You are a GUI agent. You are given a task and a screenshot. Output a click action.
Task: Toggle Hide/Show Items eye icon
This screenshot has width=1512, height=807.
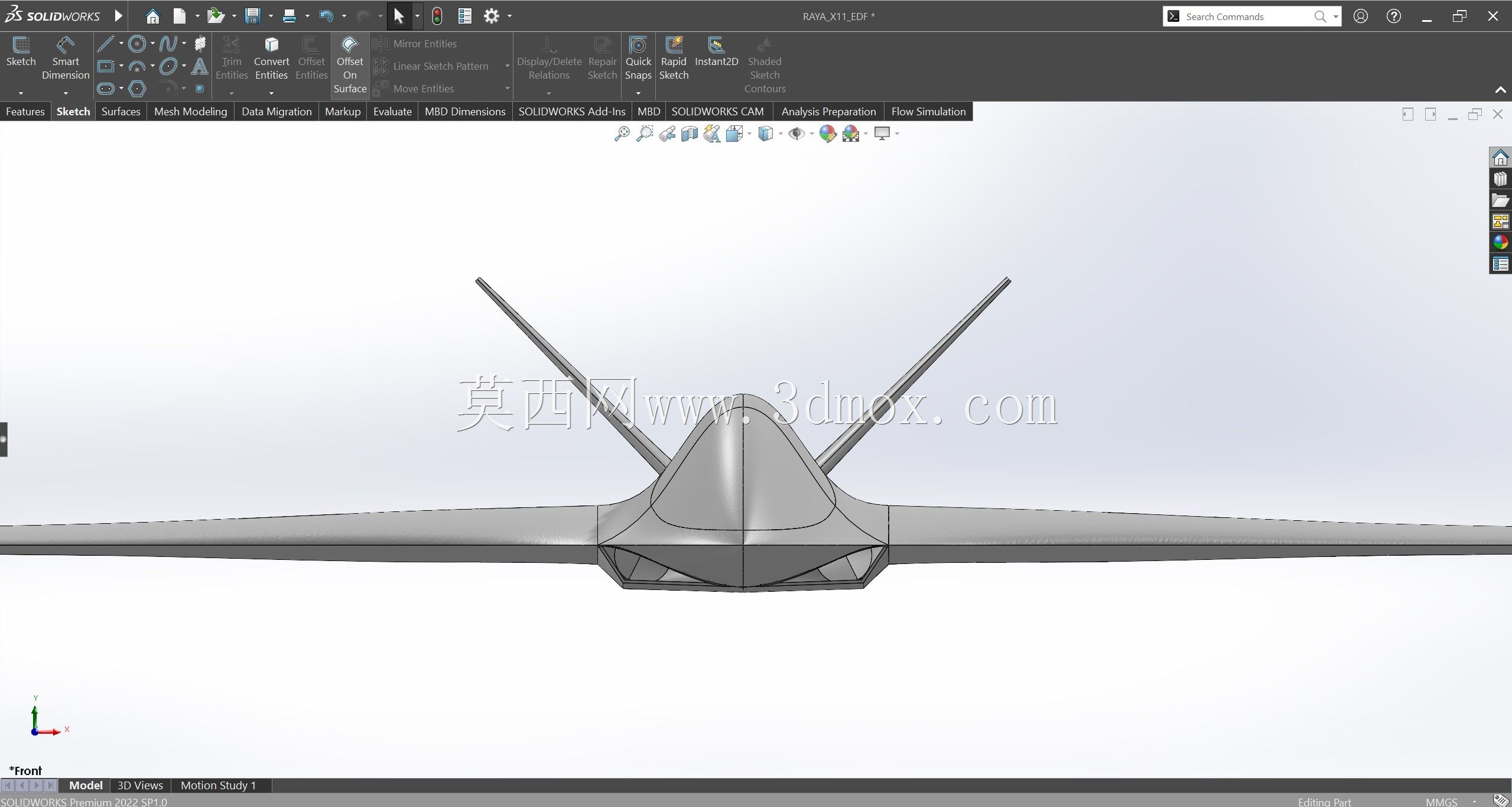point(796,134)
